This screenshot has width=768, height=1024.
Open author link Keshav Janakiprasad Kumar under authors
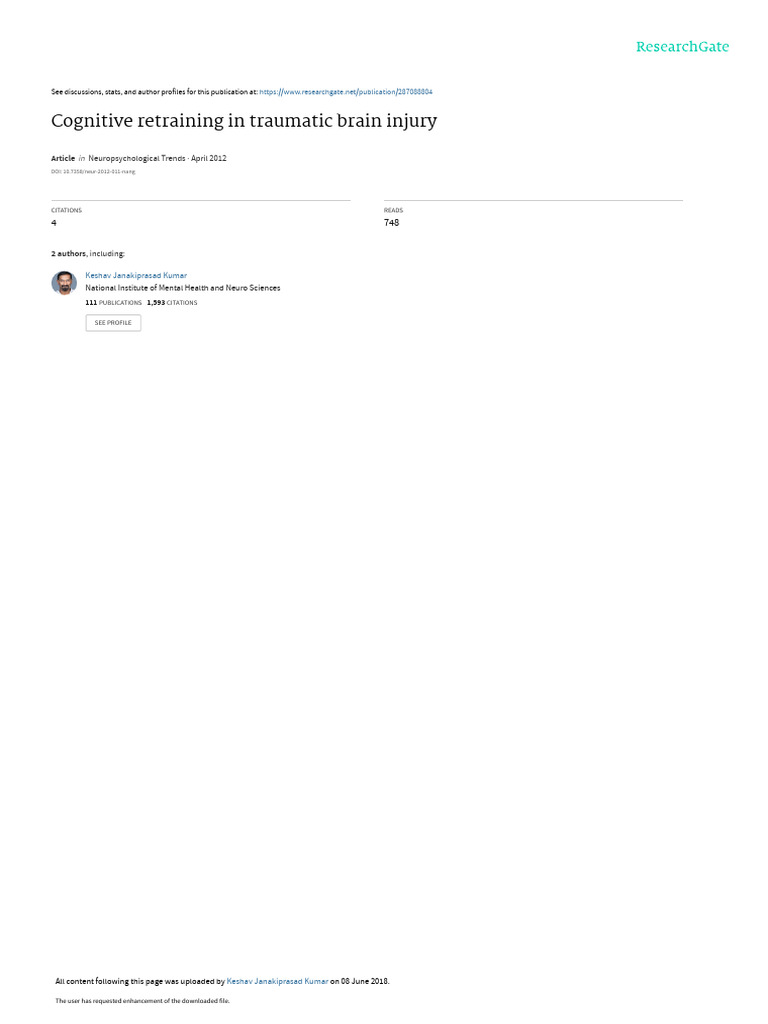pyautogui.click(x=136, y=276)
